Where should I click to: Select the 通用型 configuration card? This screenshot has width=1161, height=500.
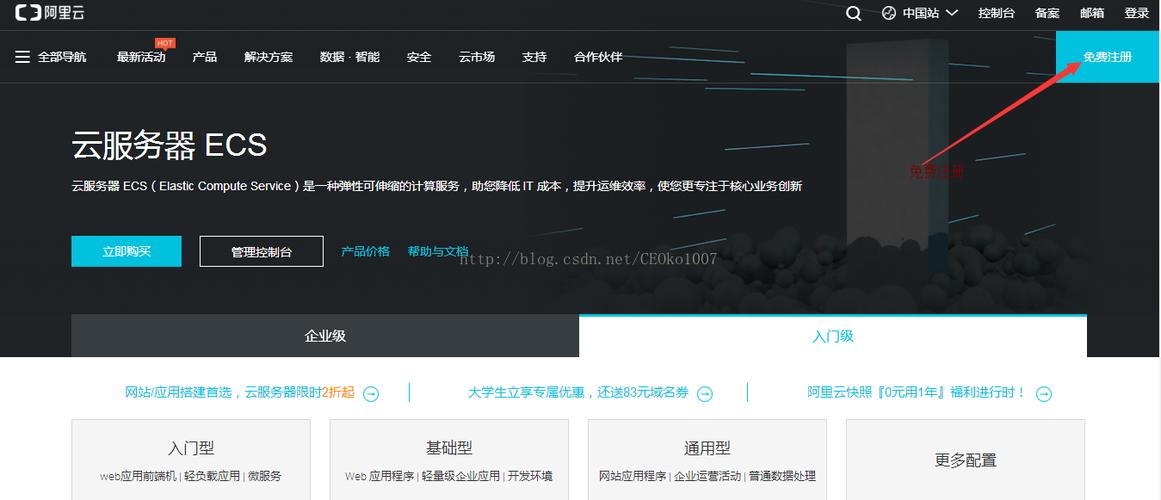pyautogui.click(x=707, y=459)
